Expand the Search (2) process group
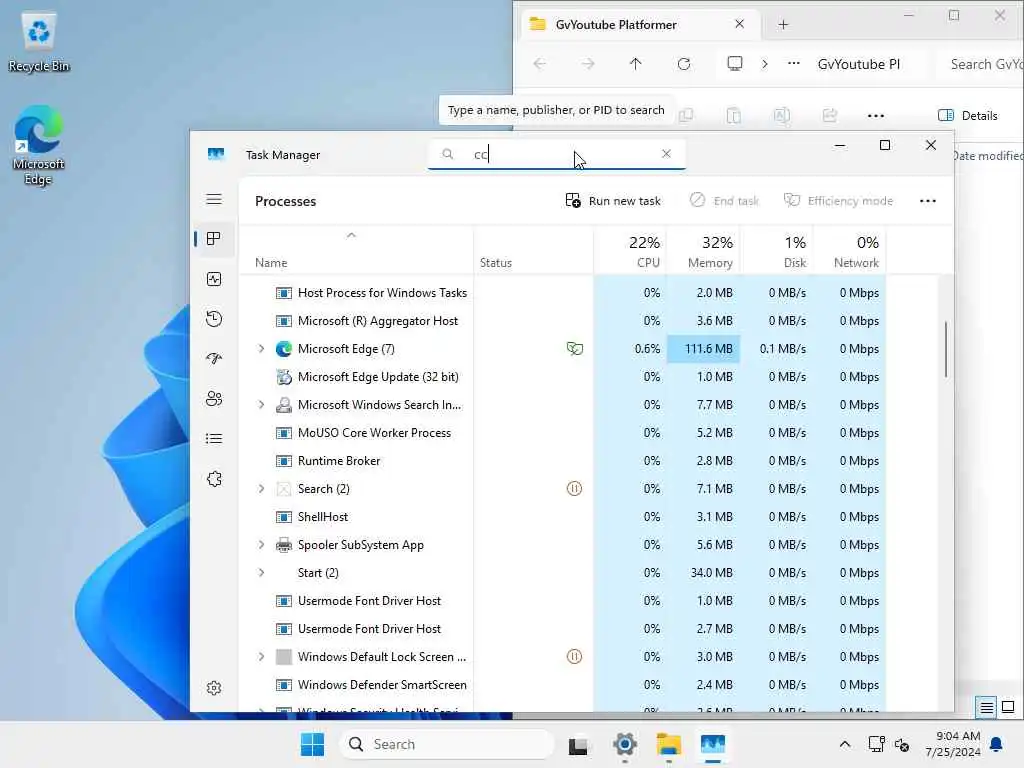 pyautogui.click(x=261, y=488)
